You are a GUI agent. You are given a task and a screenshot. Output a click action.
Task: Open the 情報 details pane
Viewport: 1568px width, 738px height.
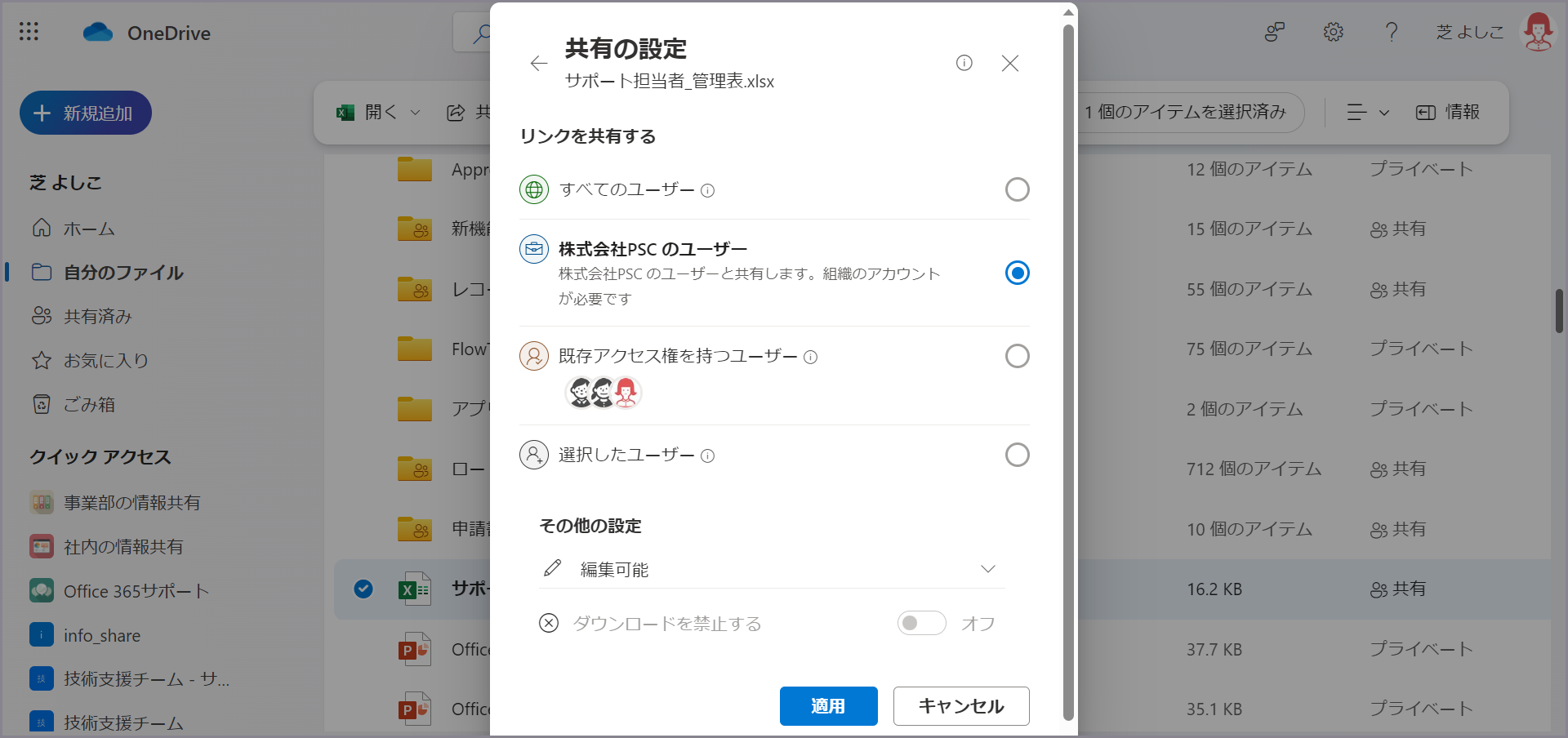click(x=1448, y=113)
